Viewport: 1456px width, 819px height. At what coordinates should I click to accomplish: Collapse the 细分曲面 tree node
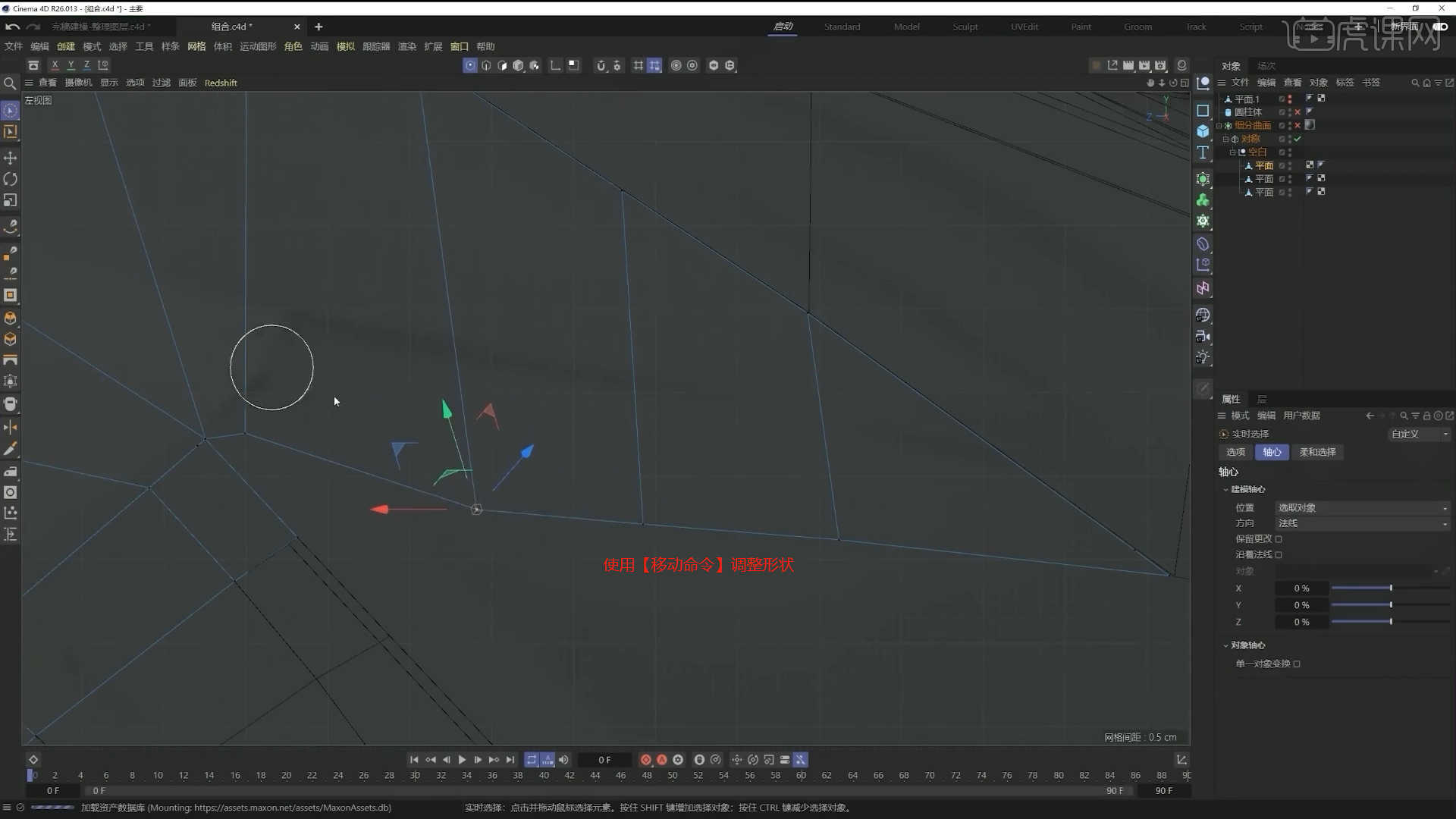pos(1219,126)
